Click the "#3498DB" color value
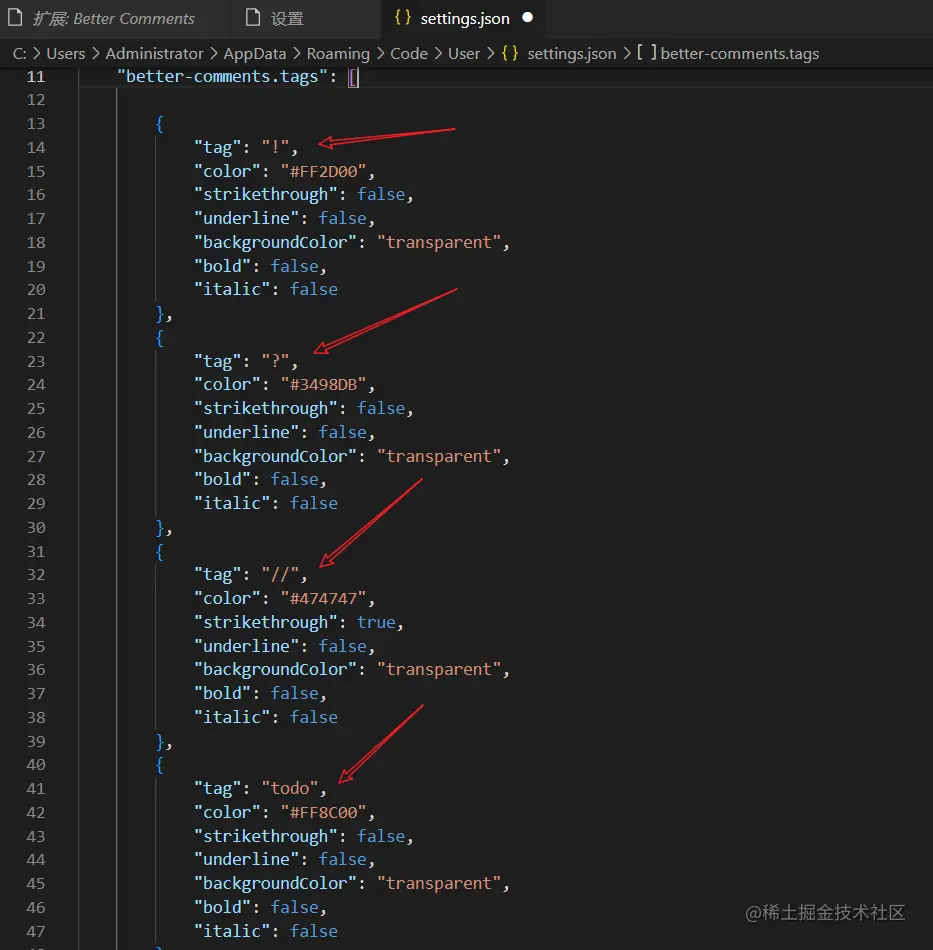Screen dimensions: 933x950 point(323,385)
